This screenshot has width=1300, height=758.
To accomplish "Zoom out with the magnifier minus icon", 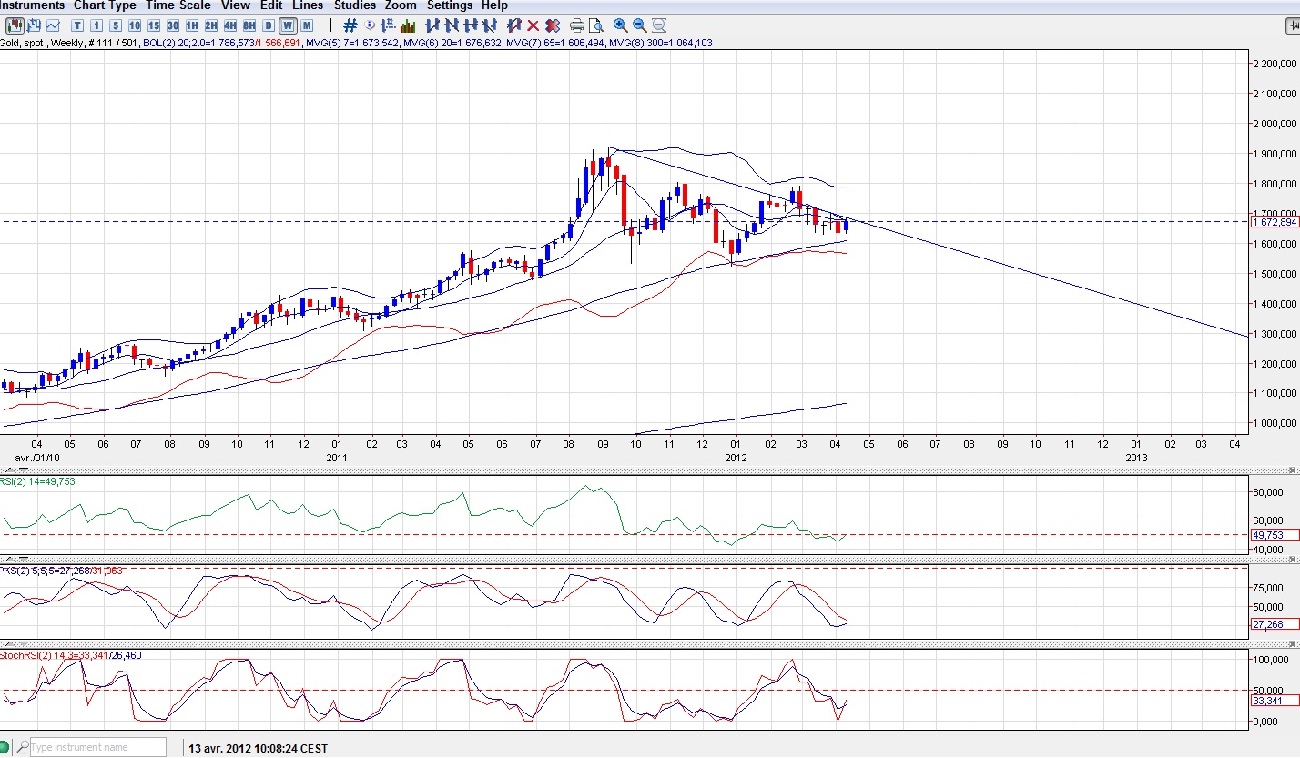I will [x=639, y=25].
